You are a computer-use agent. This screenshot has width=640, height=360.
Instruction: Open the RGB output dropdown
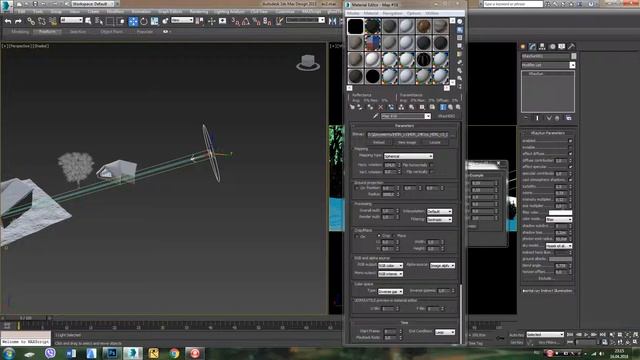(391, 265)
